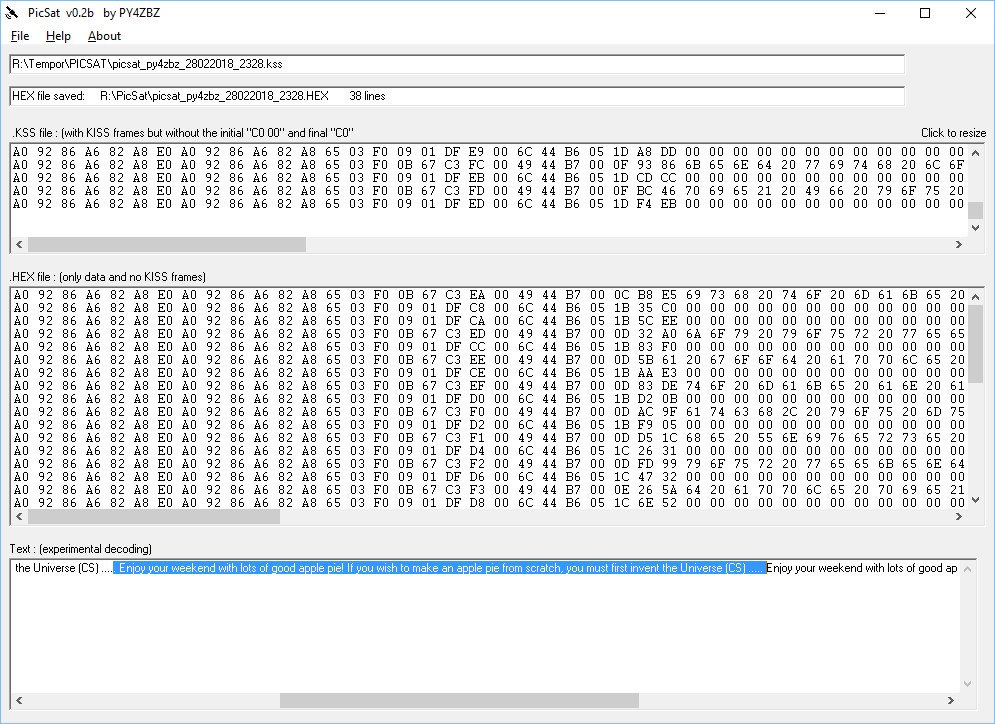Open the File menu

tap(20, 36)
